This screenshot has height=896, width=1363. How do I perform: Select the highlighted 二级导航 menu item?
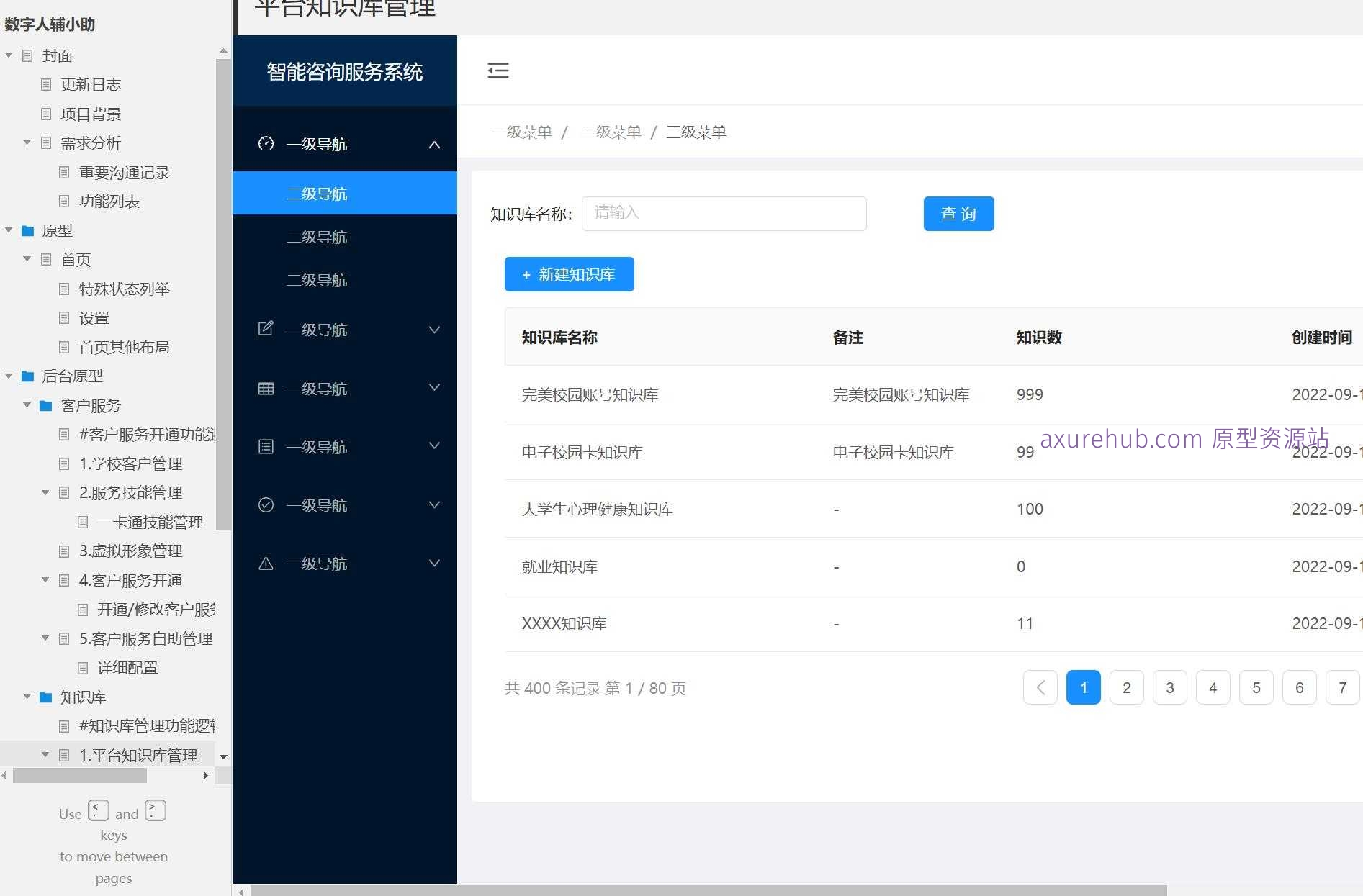coord(318,193)
